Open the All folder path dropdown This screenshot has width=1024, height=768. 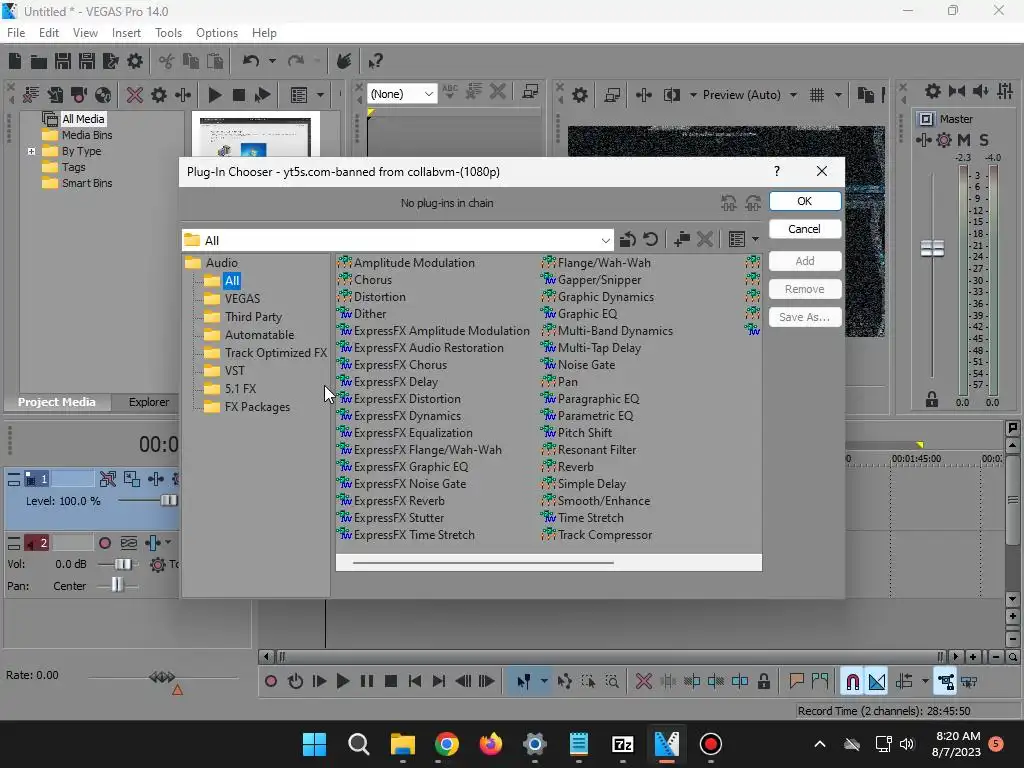click(x=605, y=240)
